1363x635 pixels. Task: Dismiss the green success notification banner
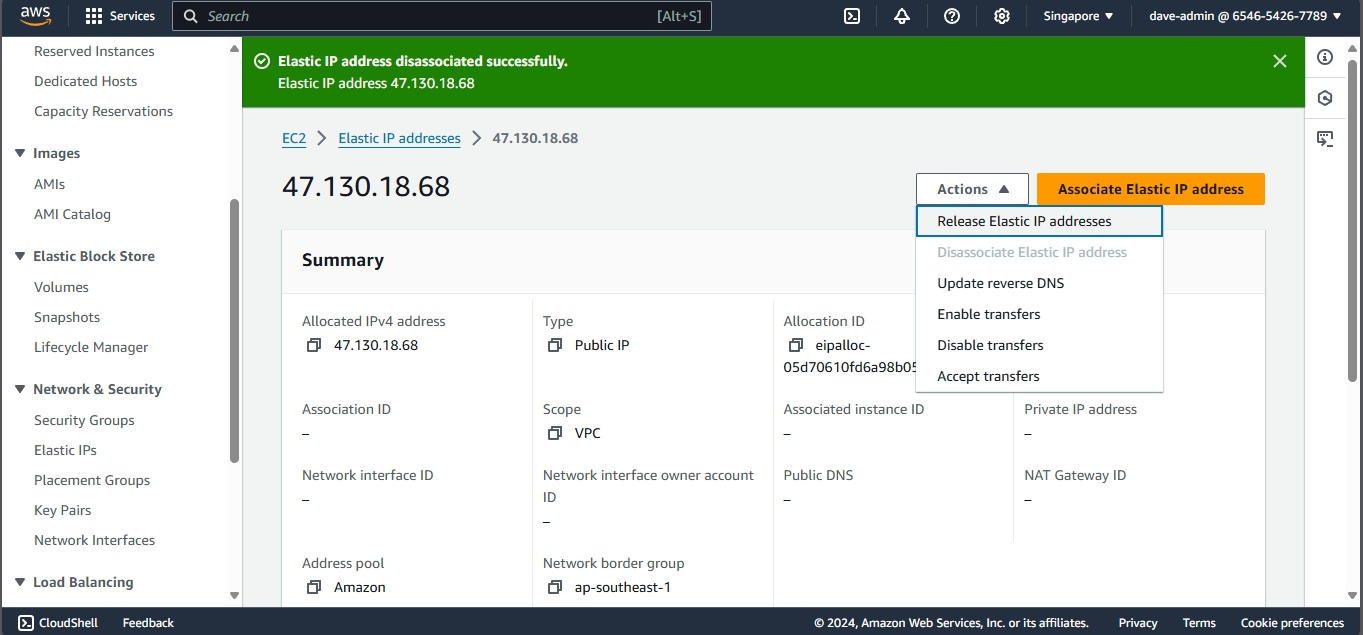tap(1279, 61)
